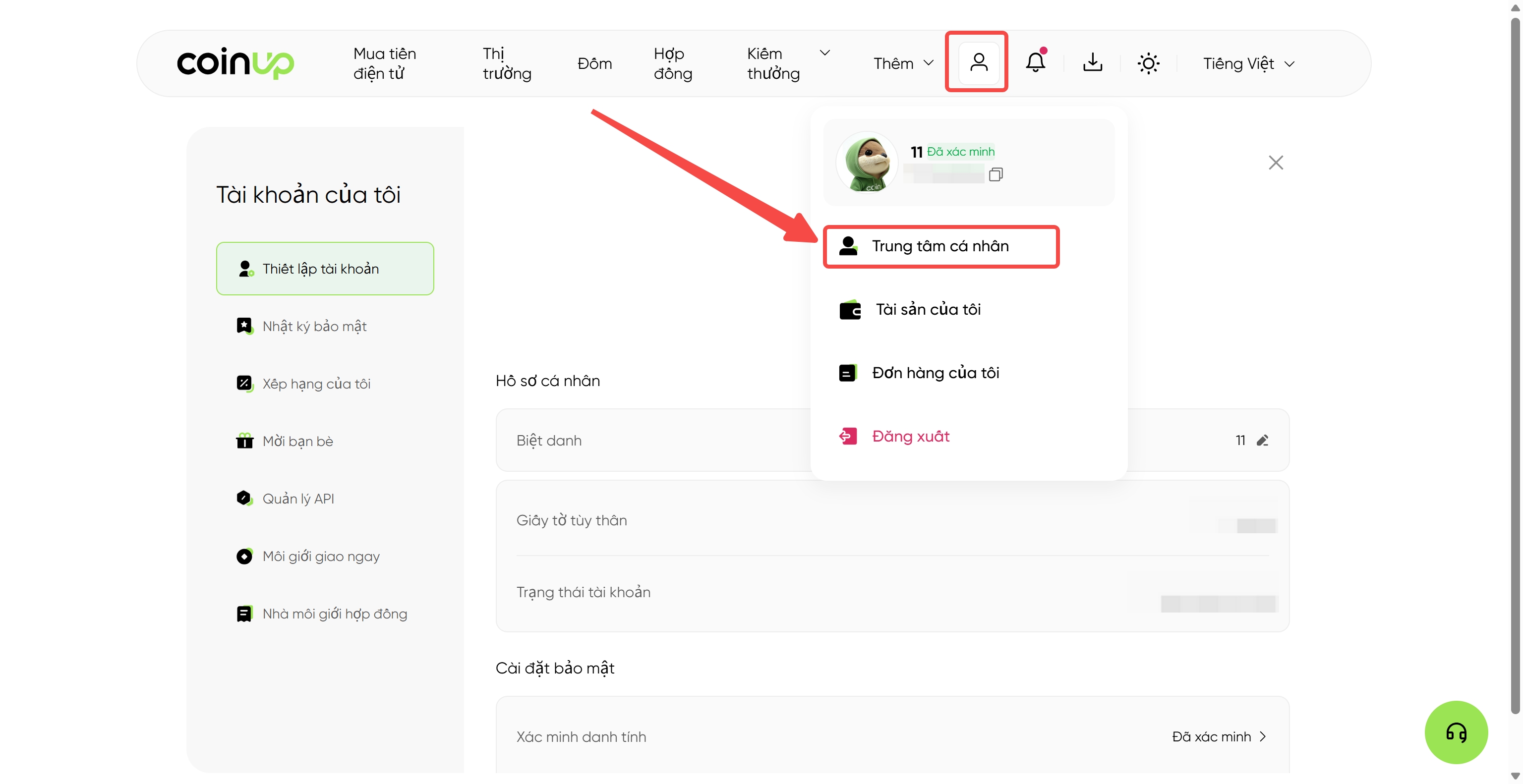Image resolution: width=1523 pixels, height=784 pixels.
Task: Open Nhà môi giới hợp đồng sidebar item
Action: click(335, 613)
